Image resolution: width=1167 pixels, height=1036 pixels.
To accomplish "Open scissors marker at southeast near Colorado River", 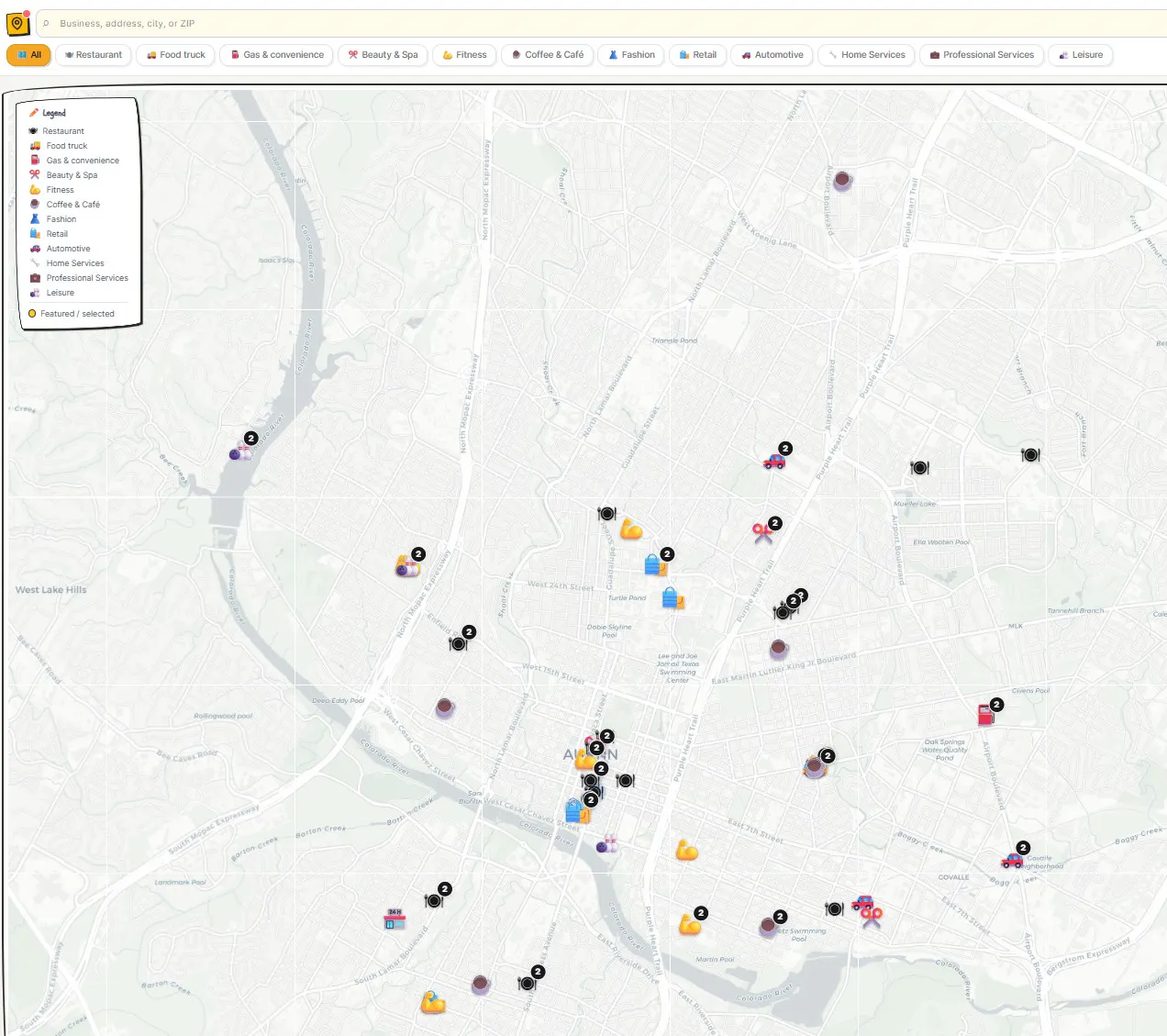I will [x=872, y=917].
